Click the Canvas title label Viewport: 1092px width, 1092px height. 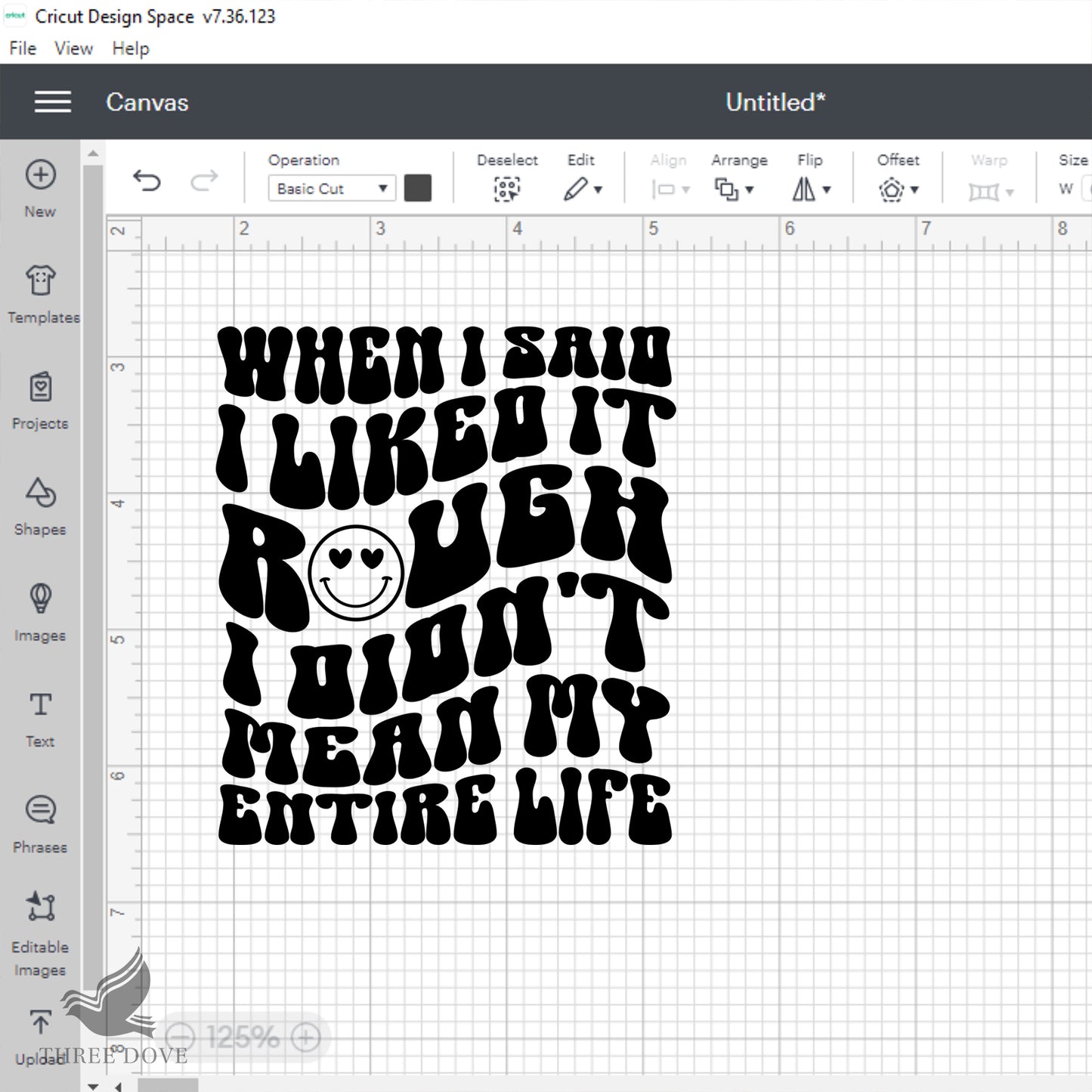tap(147, 102)
